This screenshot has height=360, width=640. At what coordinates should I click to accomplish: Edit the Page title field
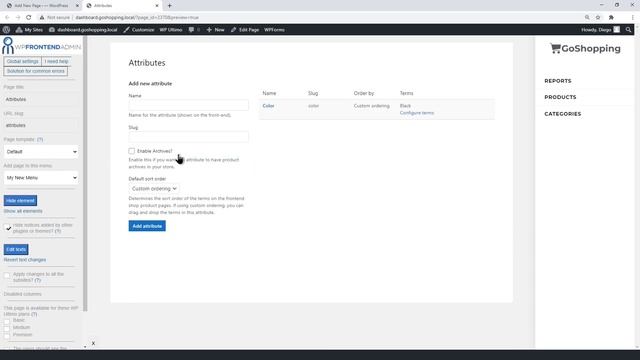[41, 99]
